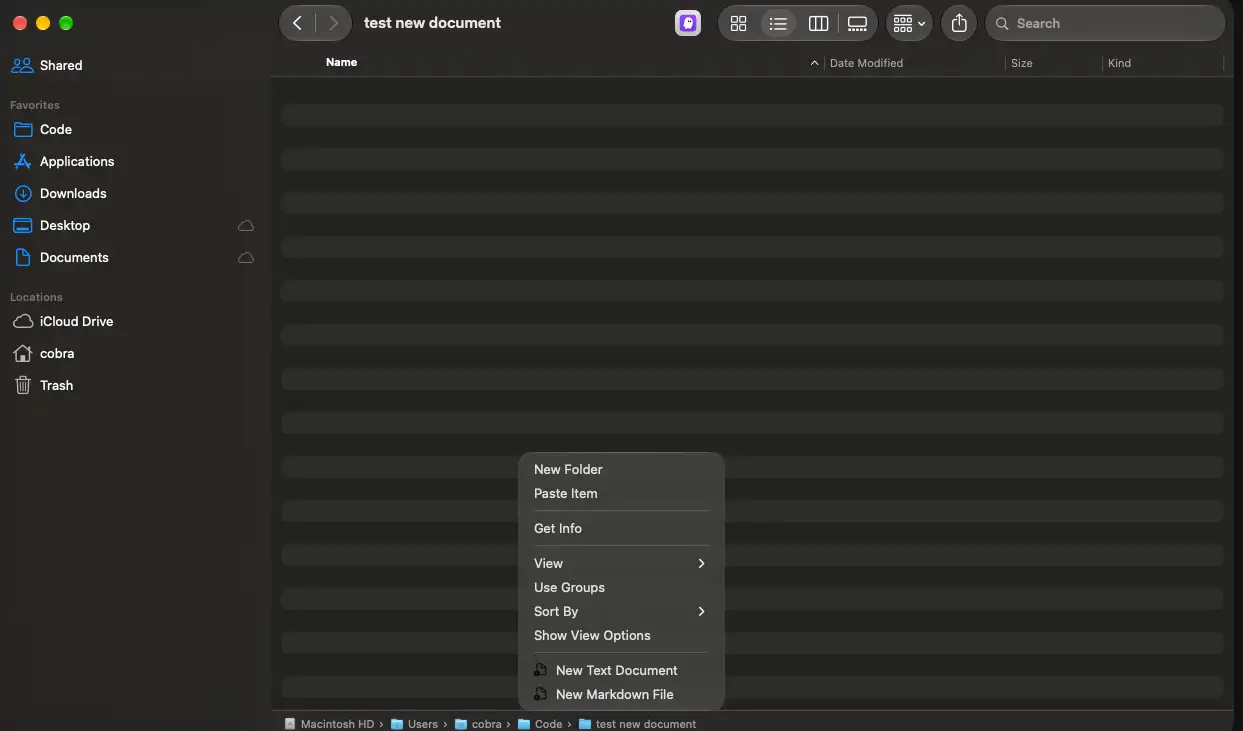Toggle the sort direction arrow in Name column
1243x731 pixels.
click(x=814, y=63)
